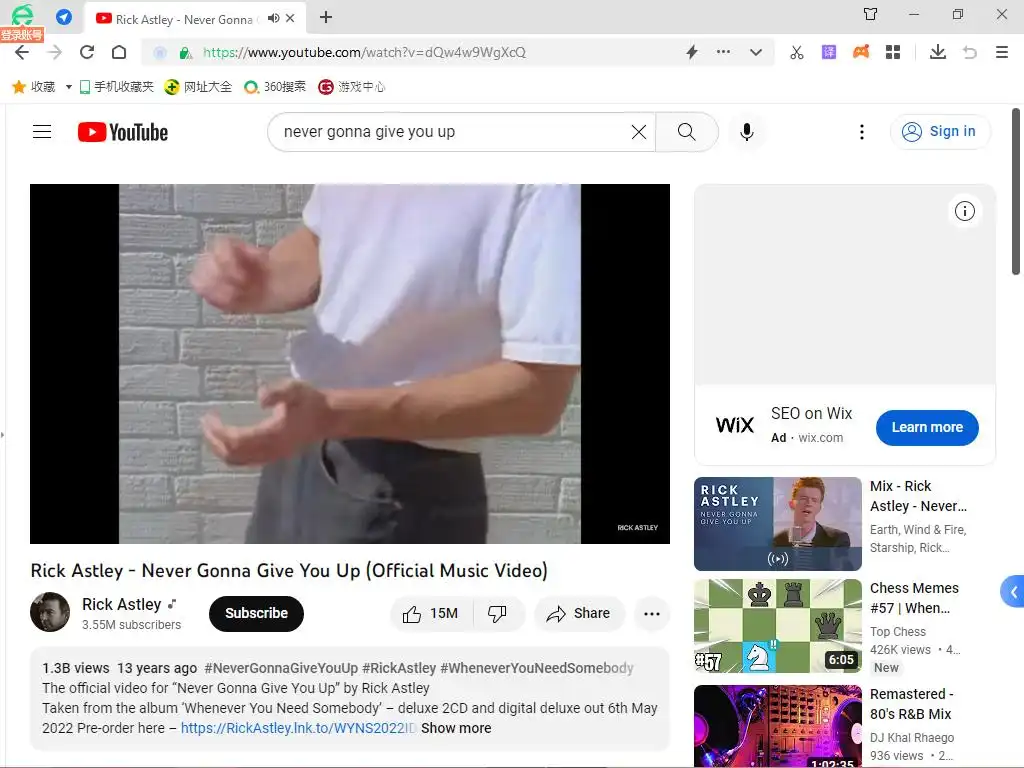Screen dimensions: 1024x768
Task: Open 游戏中心 bookmark
Action: [x=351, y=87]
